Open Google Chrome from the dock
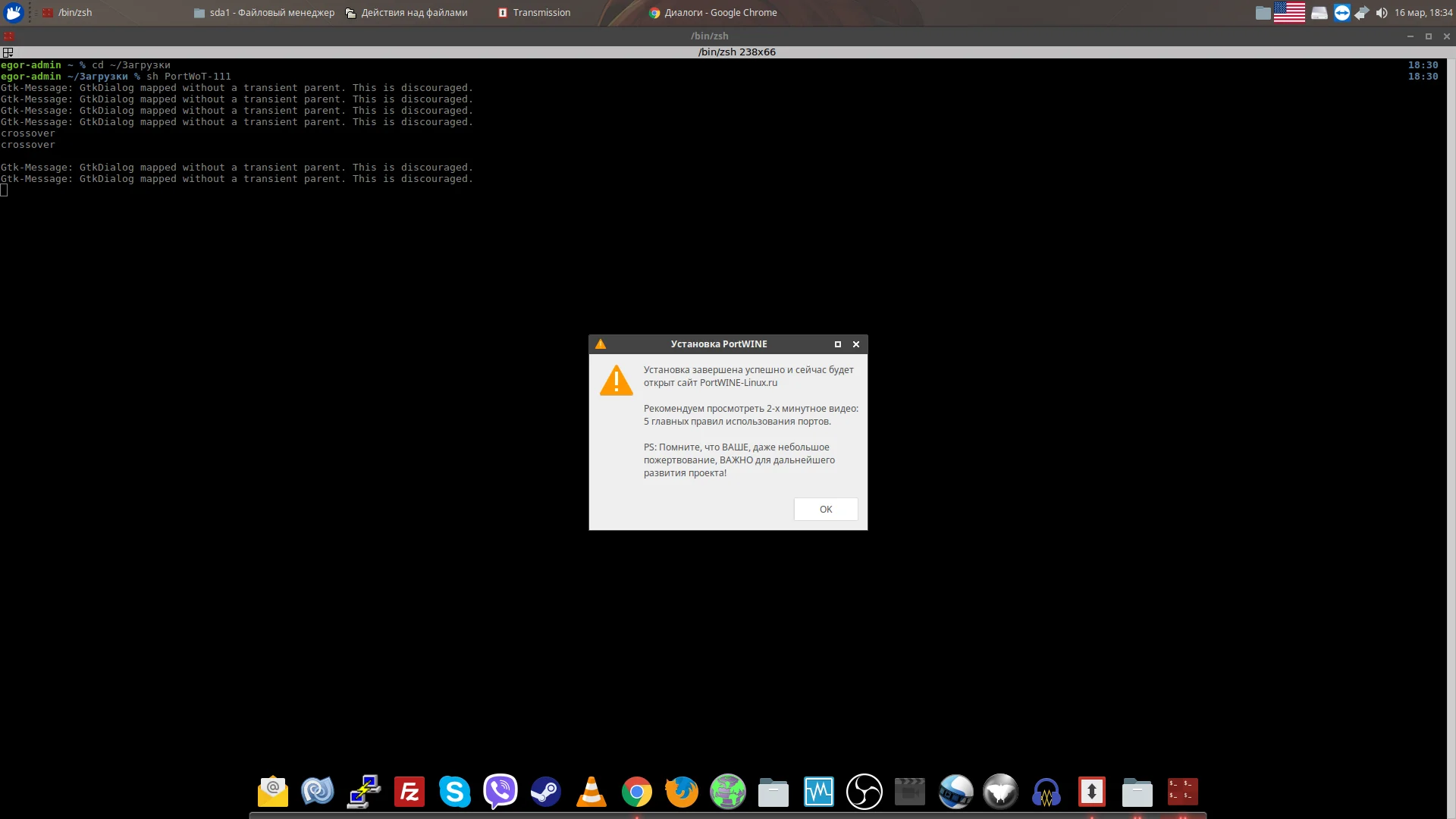1456x819 pixels. [x=637, y=792]
